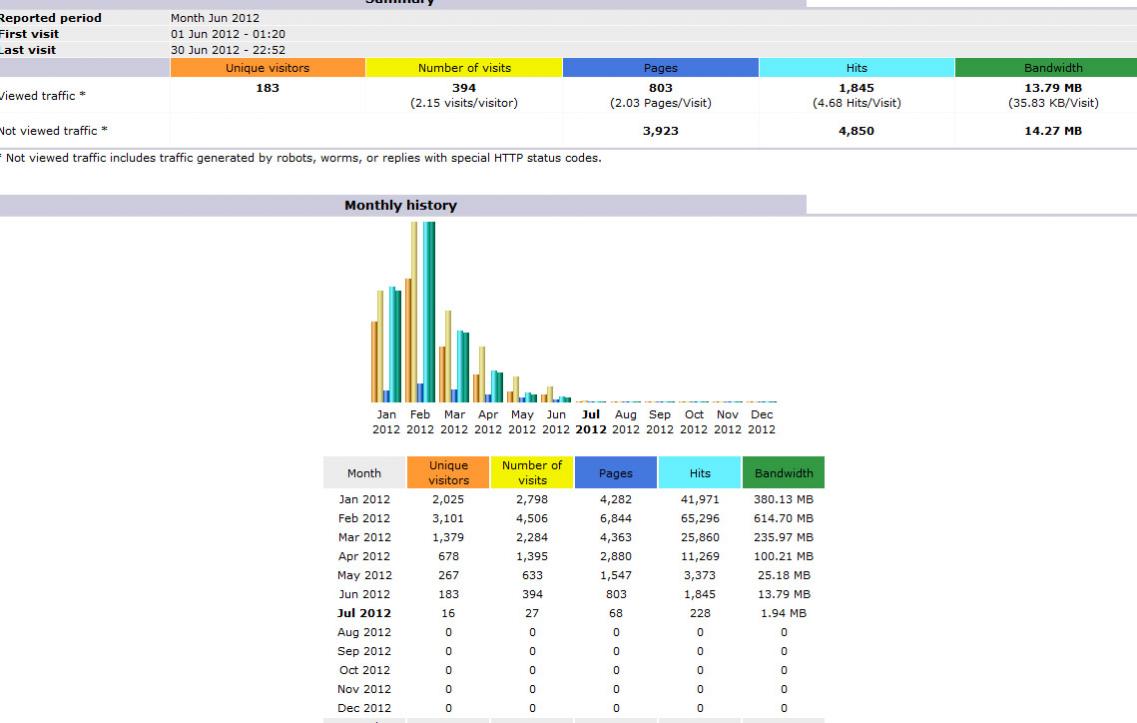
Task: Click not viewed hits value 4,850
Action: (x=856, y=131)
